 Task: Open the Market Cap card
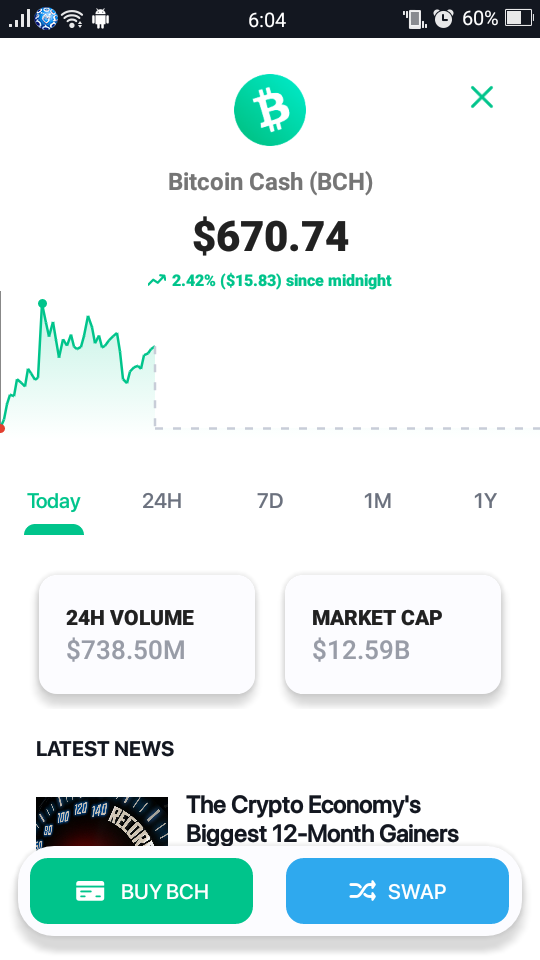tap(393, 634)
